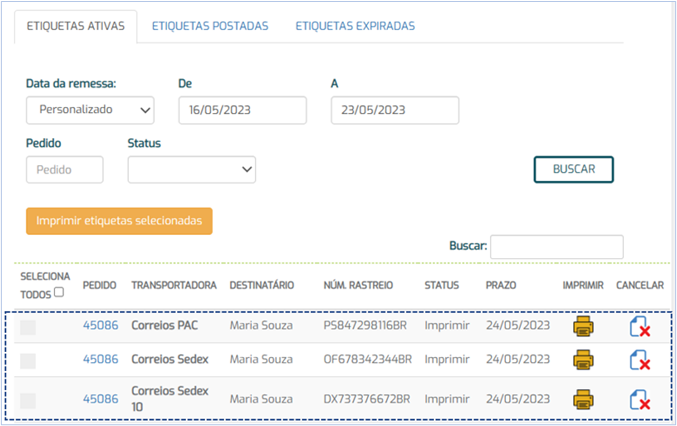Image resolution: width=677 pixels, height=426 pixels.
Task: Cancel the Correios Sedex label
Action: pyautogui.click(x=639, y=361)
